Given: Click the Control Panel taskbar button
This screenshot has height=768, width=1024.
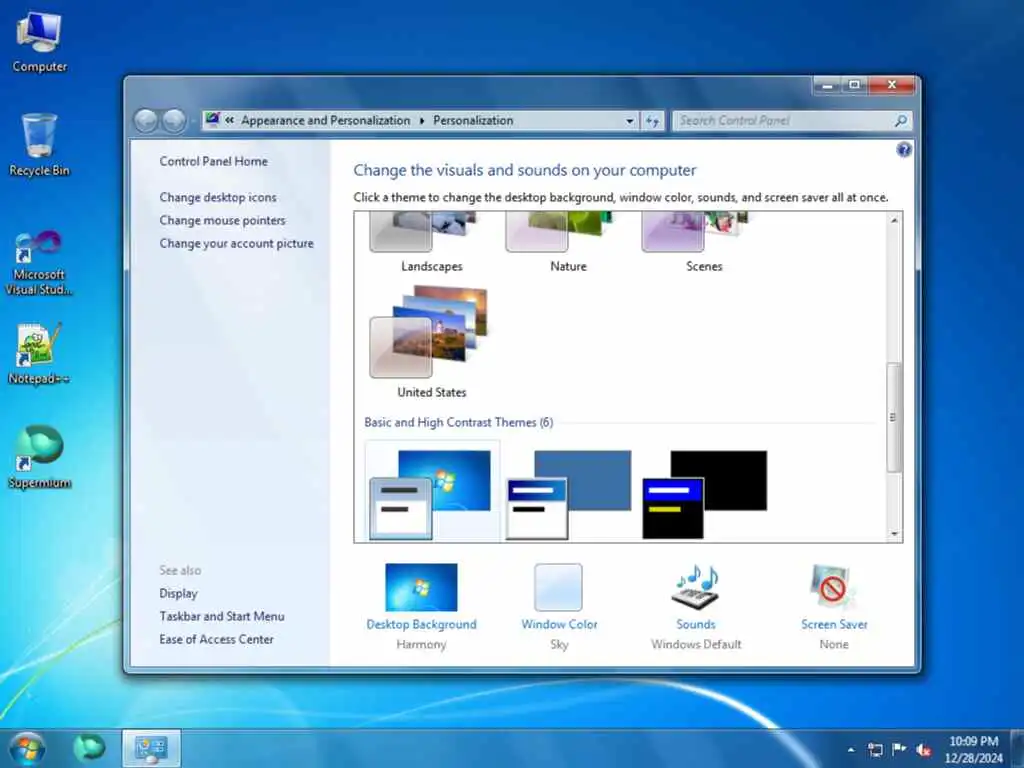Looking at the screenshot, I should [x=151, y=748].
